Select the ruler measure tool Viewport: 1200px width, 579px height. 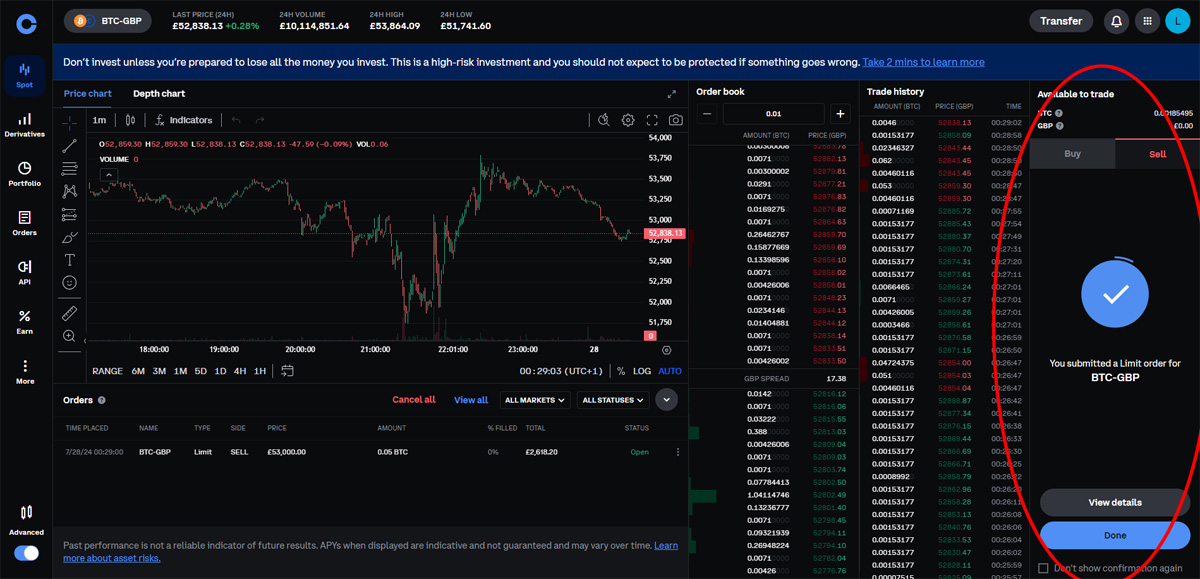[x=69, y=313]
